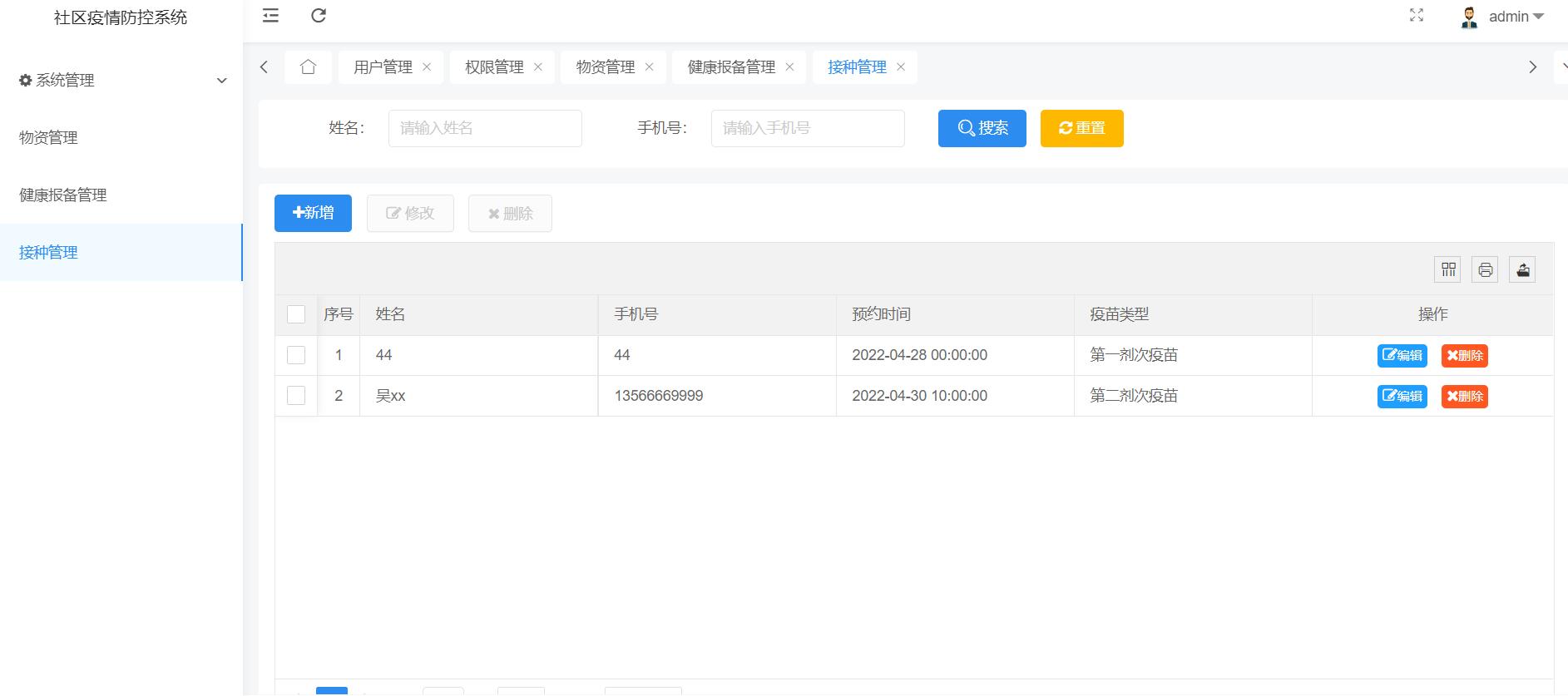The image size is (1568, 696).
Task: Click the date 2022-04-28 00:00:00
Action: tap(920, 355)
